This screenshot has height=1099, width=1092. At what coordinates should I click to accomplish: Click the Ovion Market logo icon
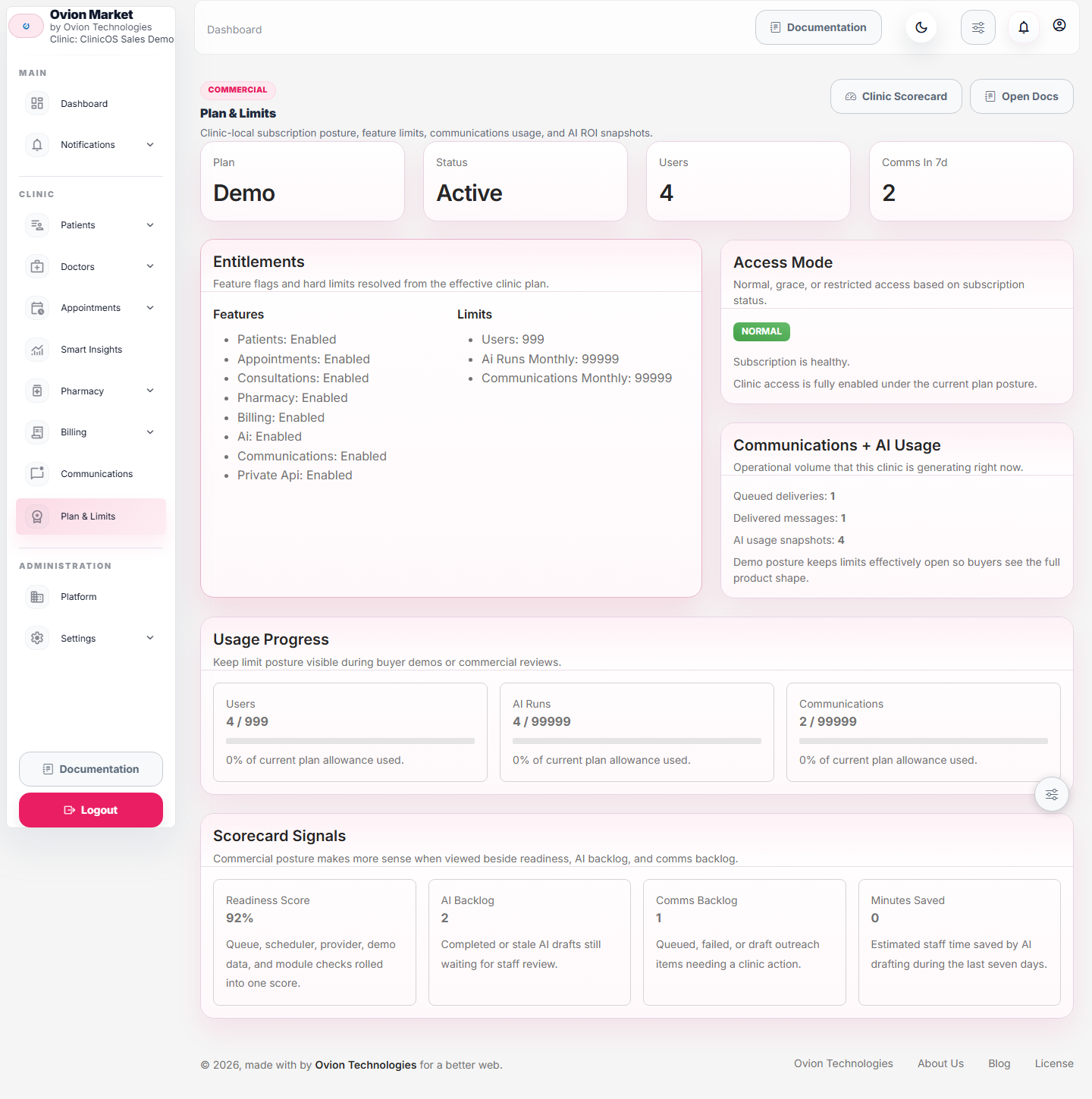click(x=27, y=26)
